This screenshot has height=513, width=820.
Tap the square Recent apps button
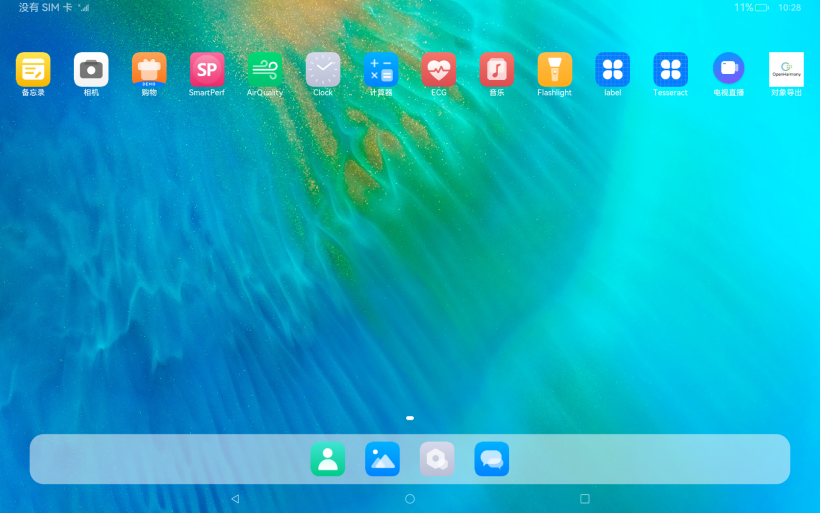(585, 498)
